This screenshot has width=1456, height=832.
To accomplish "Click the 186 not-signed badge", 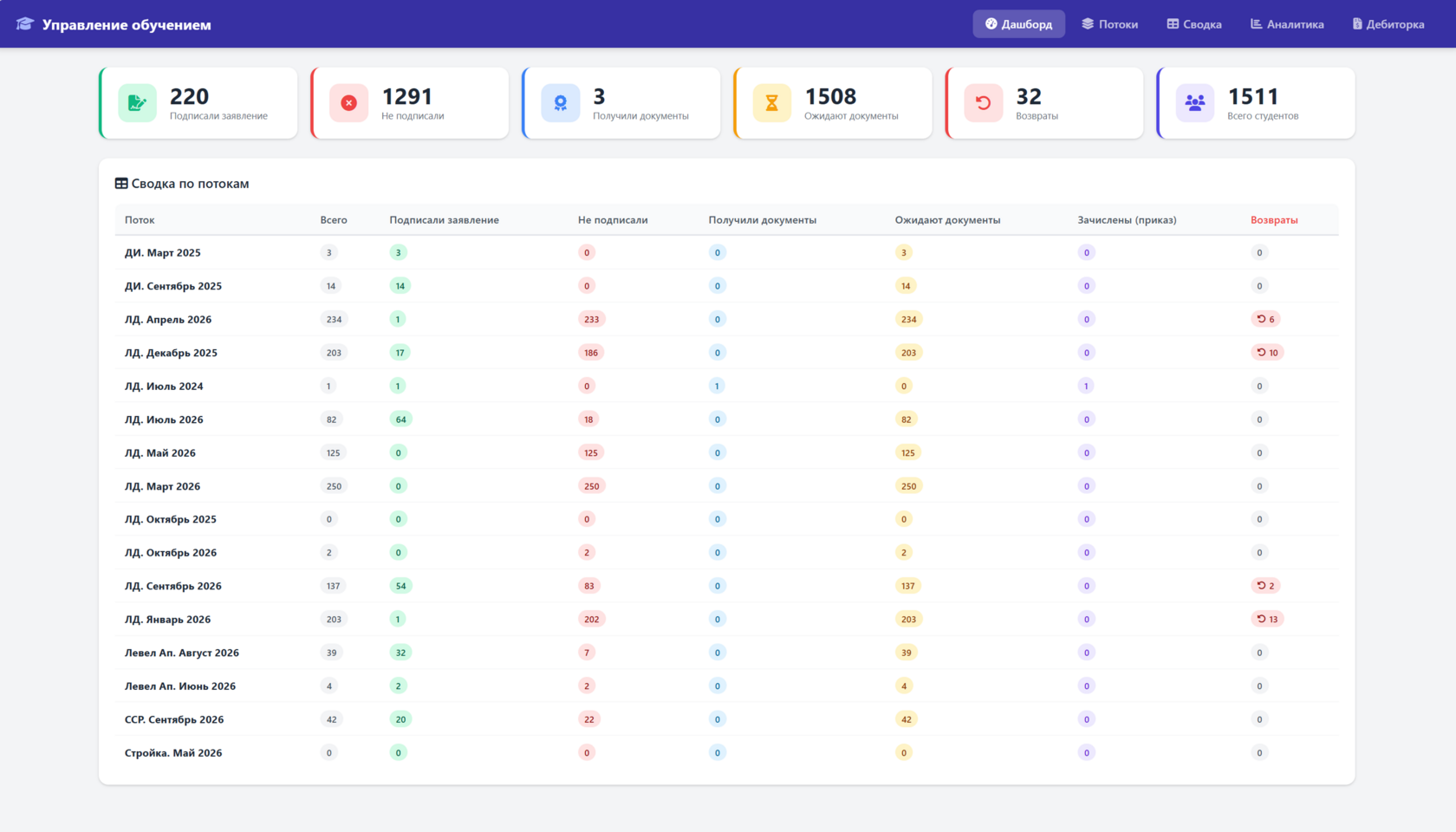I will [591, 353].
